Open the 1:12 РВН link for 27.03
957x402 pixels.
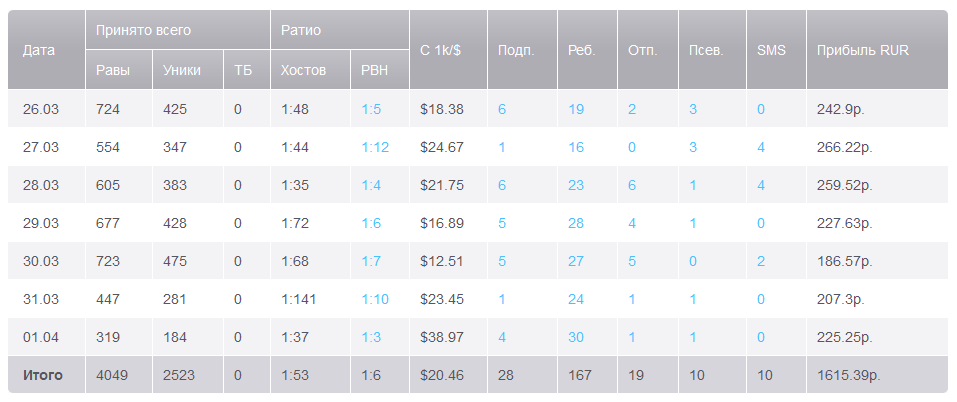[x=375, y=147]
